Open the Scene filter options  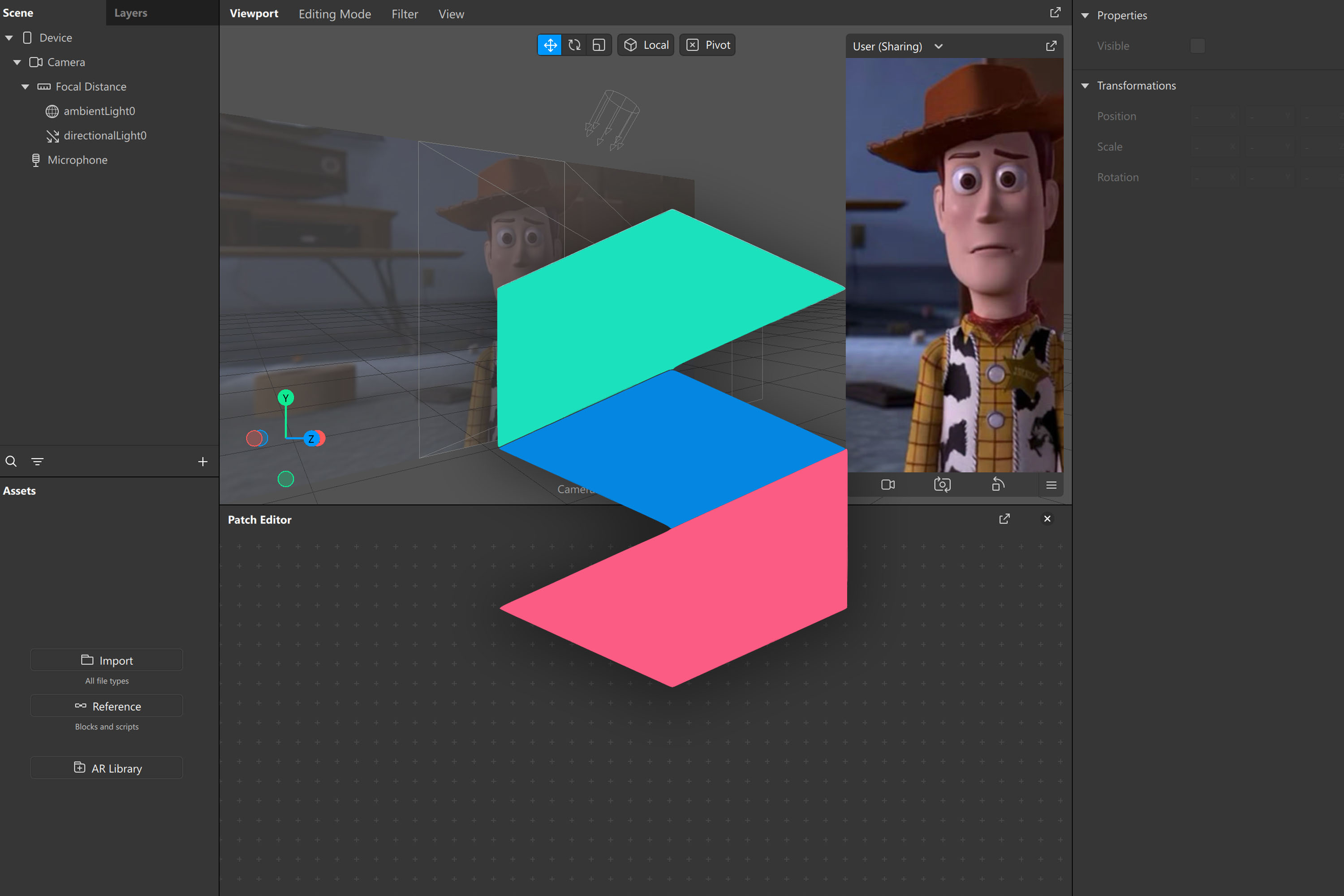click(x=37, y=461)
